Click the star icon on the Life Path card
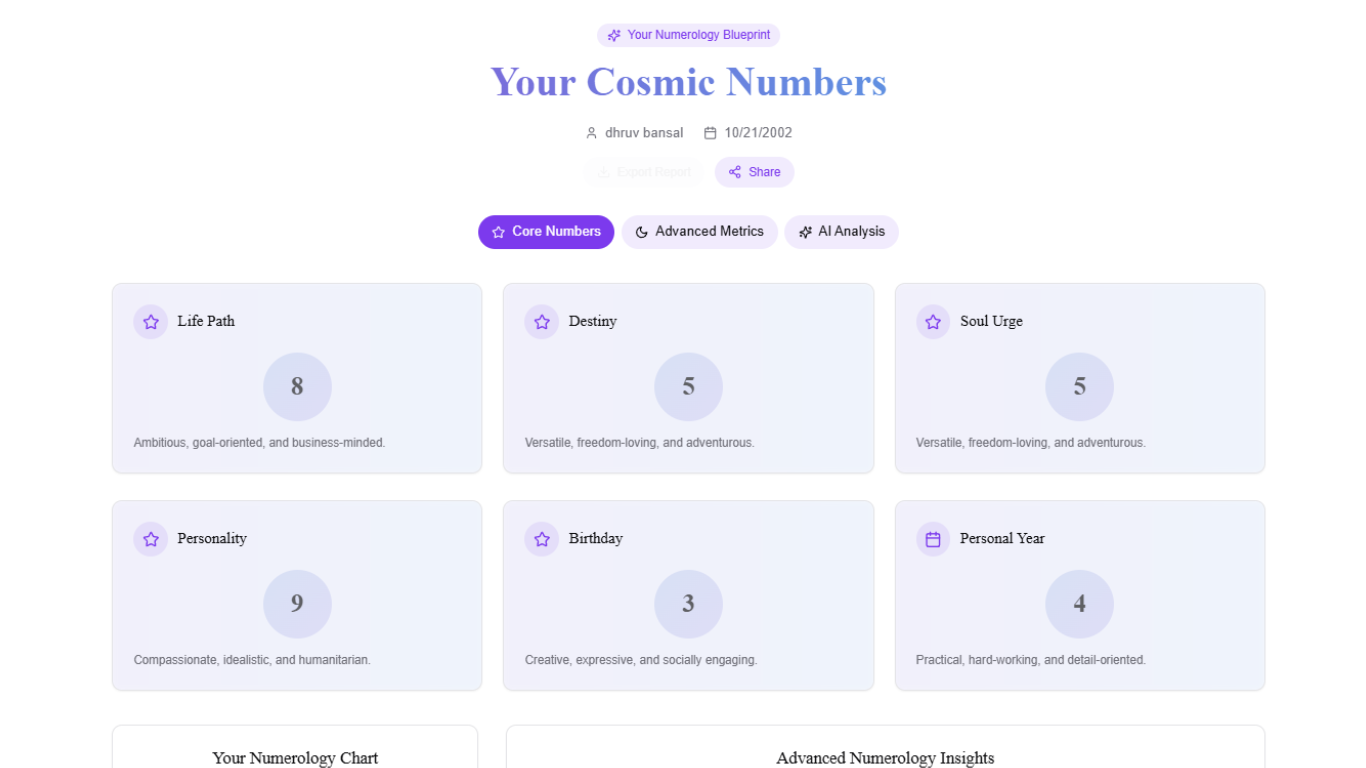This screenshot has width=1366, height=768. 151,322
